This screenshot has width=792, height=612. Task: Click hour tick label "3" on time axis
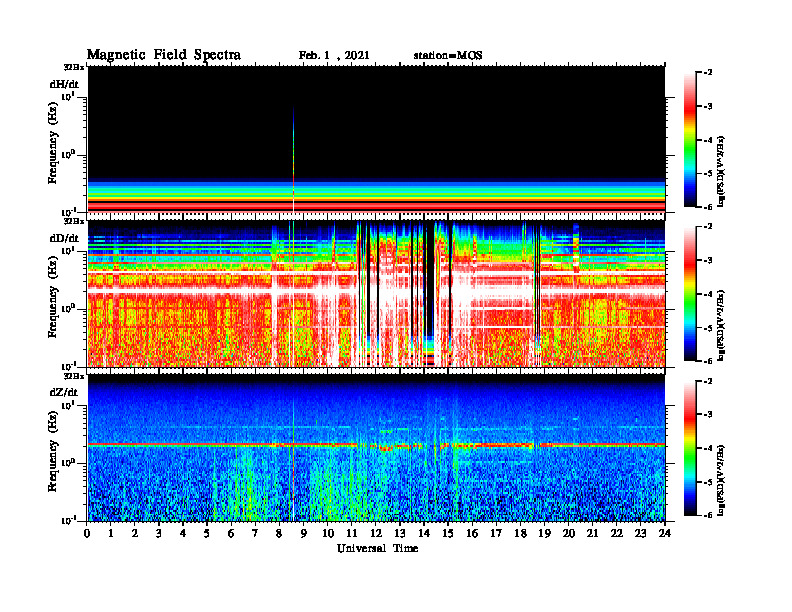159,534
